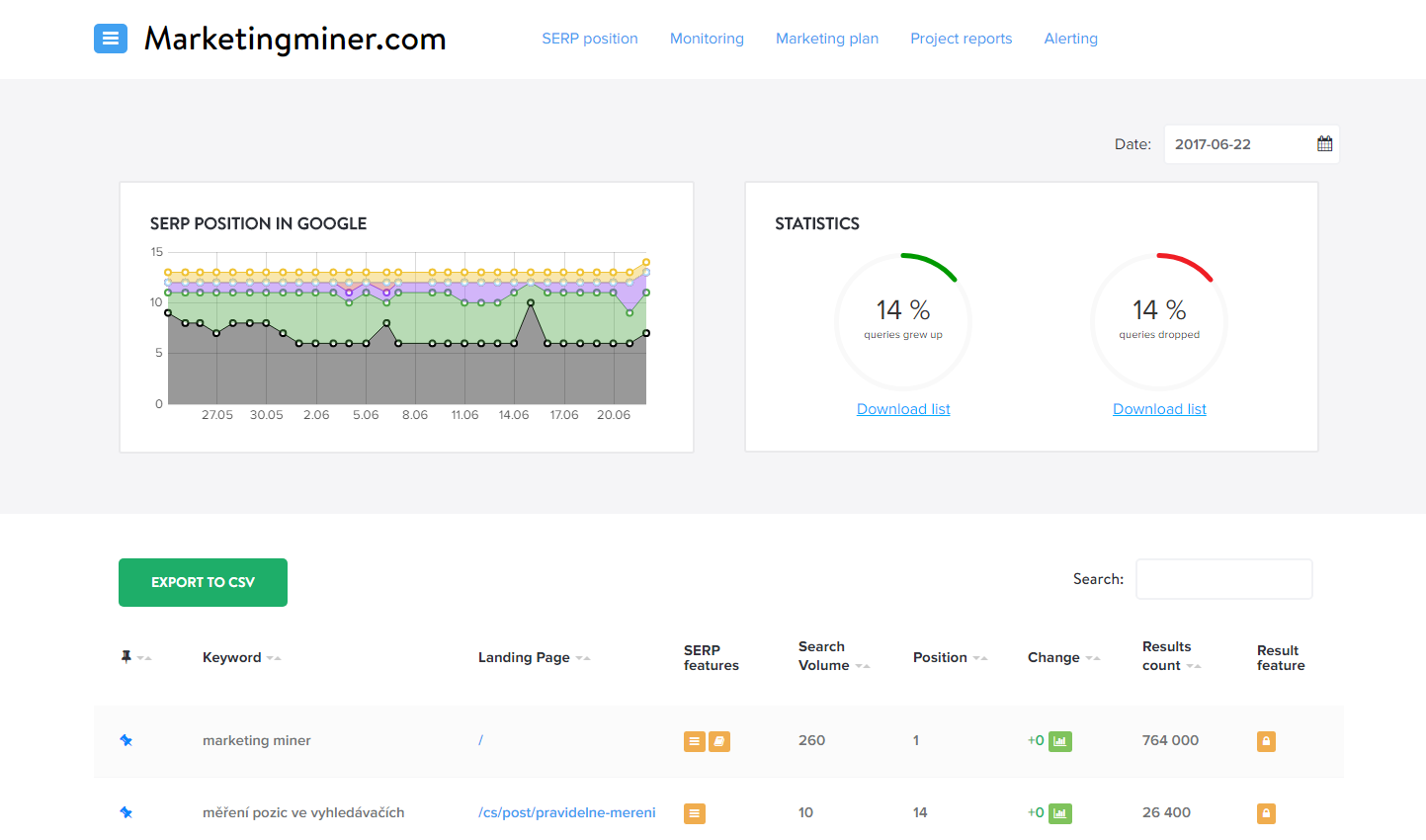Click lock icon in měření pozic row

pos(1266,813)
